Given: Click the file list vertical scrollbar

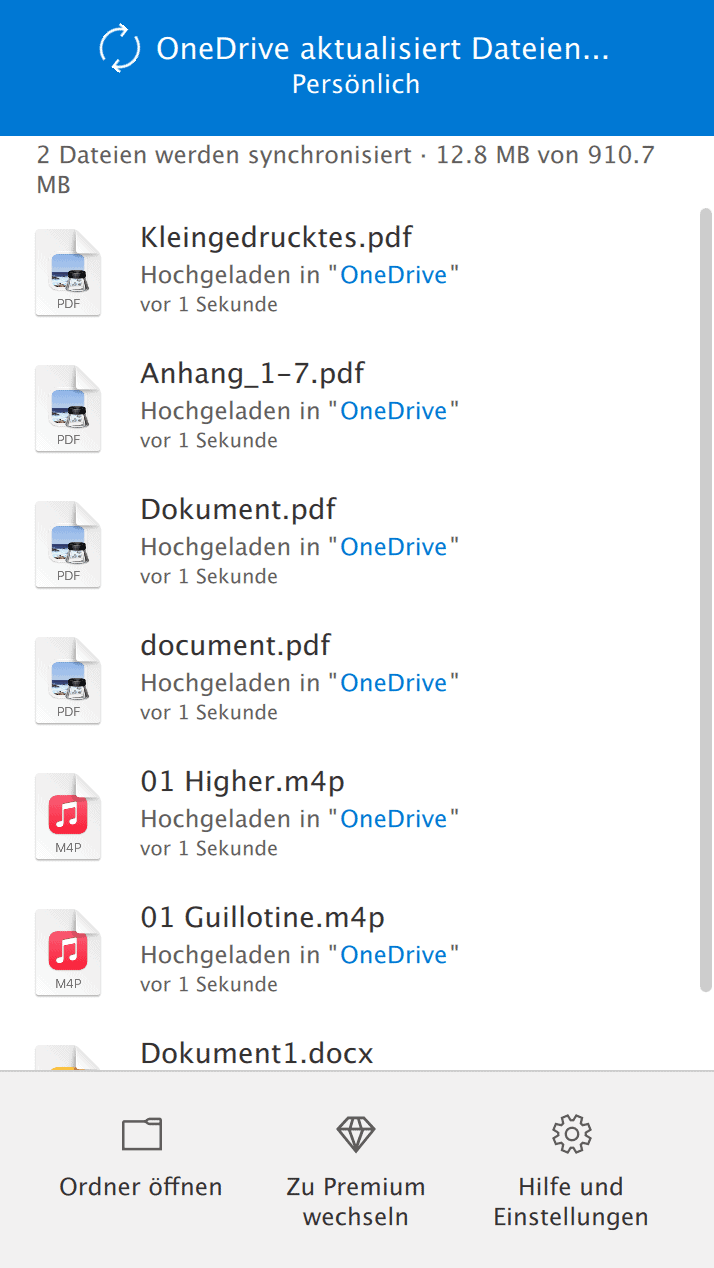Looking at the screenshot, I should (706, 600).
